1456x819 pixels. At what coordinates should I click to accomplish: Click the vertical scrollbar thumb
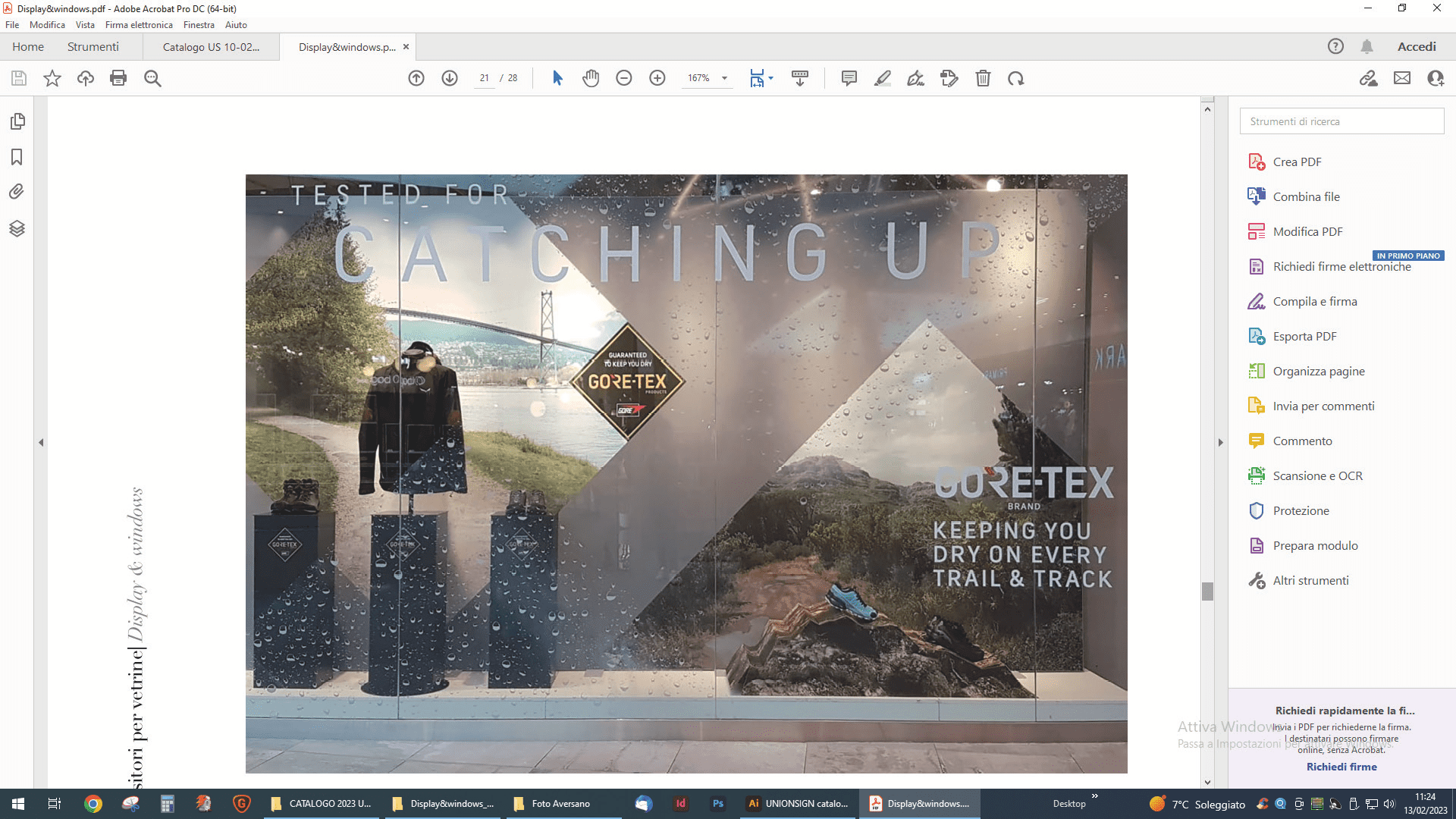[x=1207, y=591]
